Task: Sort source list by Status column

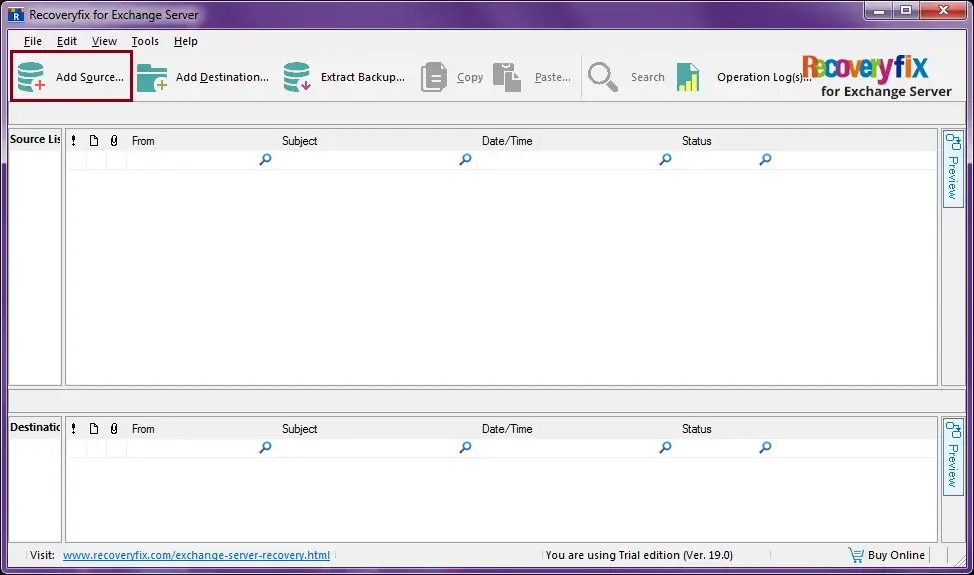Action: 697,141
